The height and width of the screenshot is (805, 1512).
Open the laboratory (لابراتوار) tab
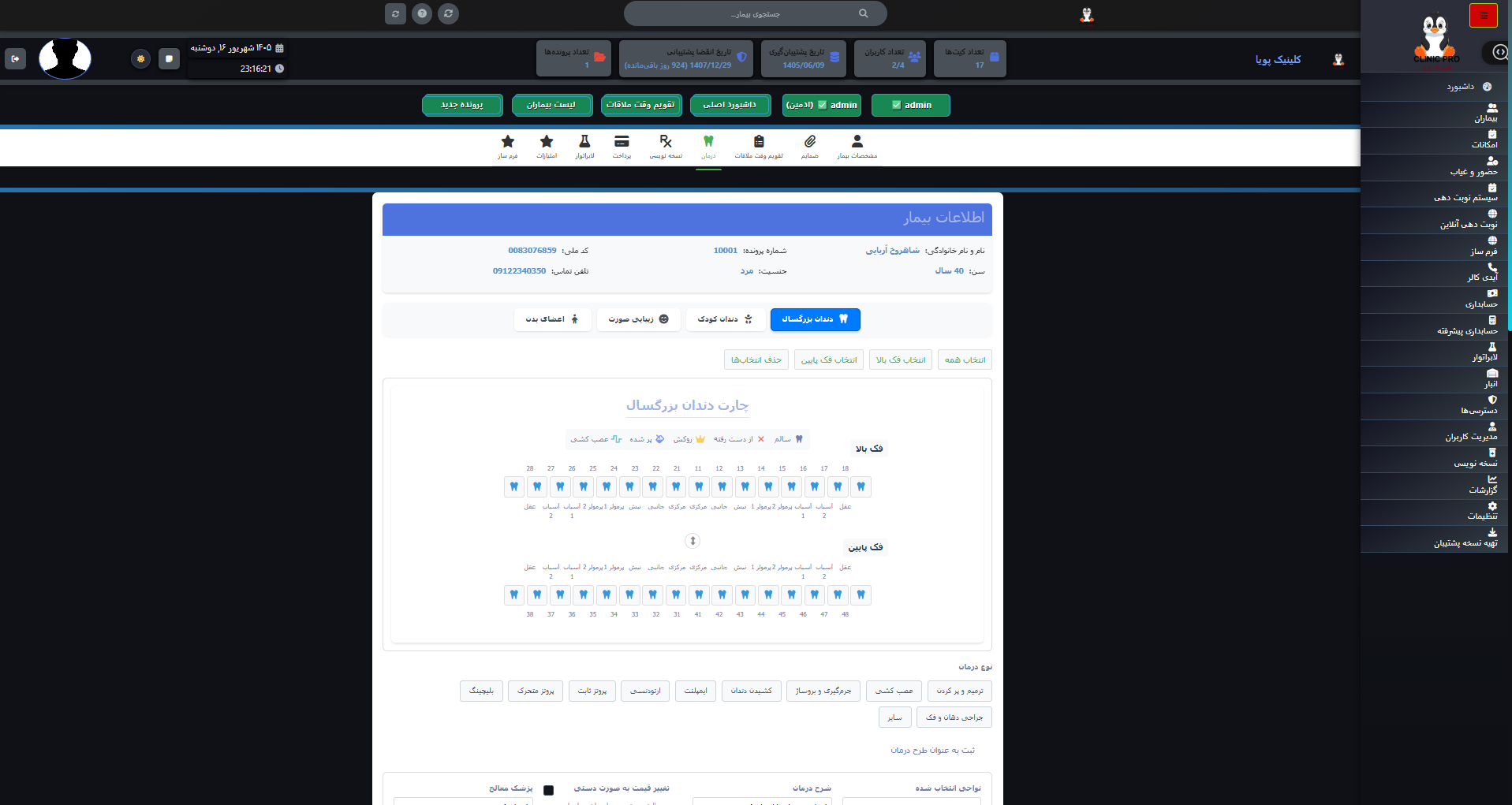tap(584, 147)
